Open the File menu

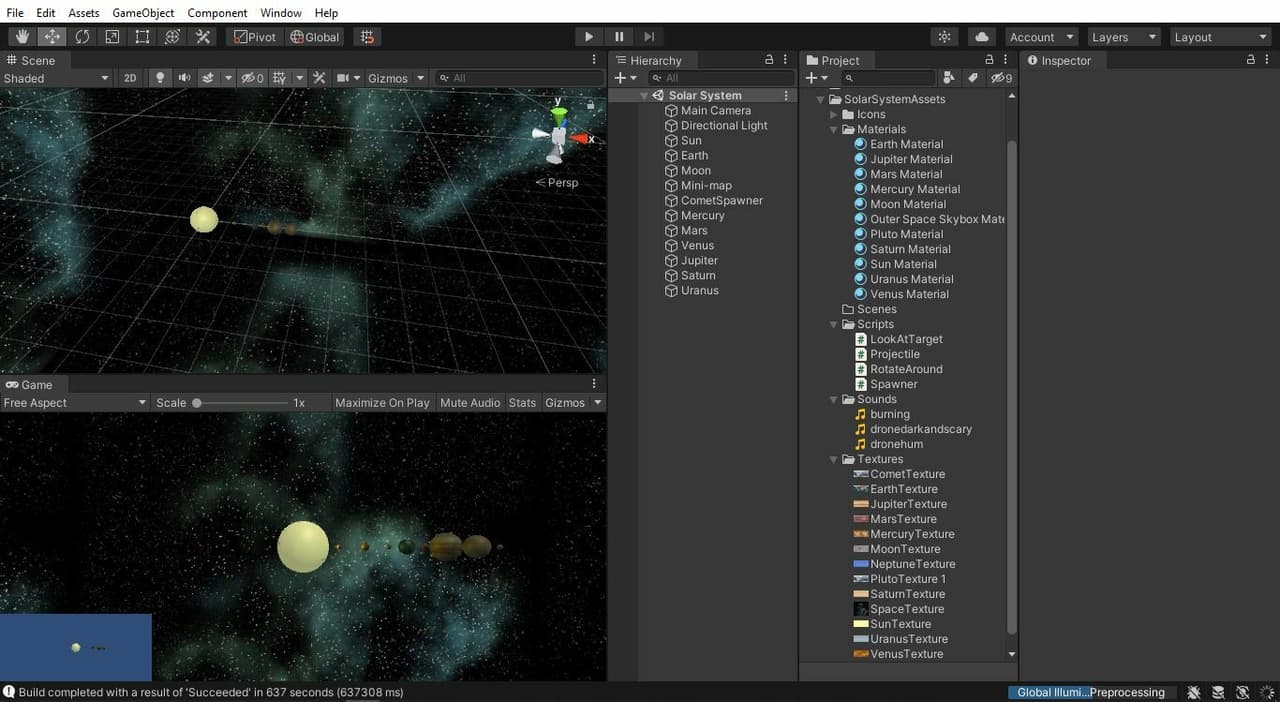[15, 13]
